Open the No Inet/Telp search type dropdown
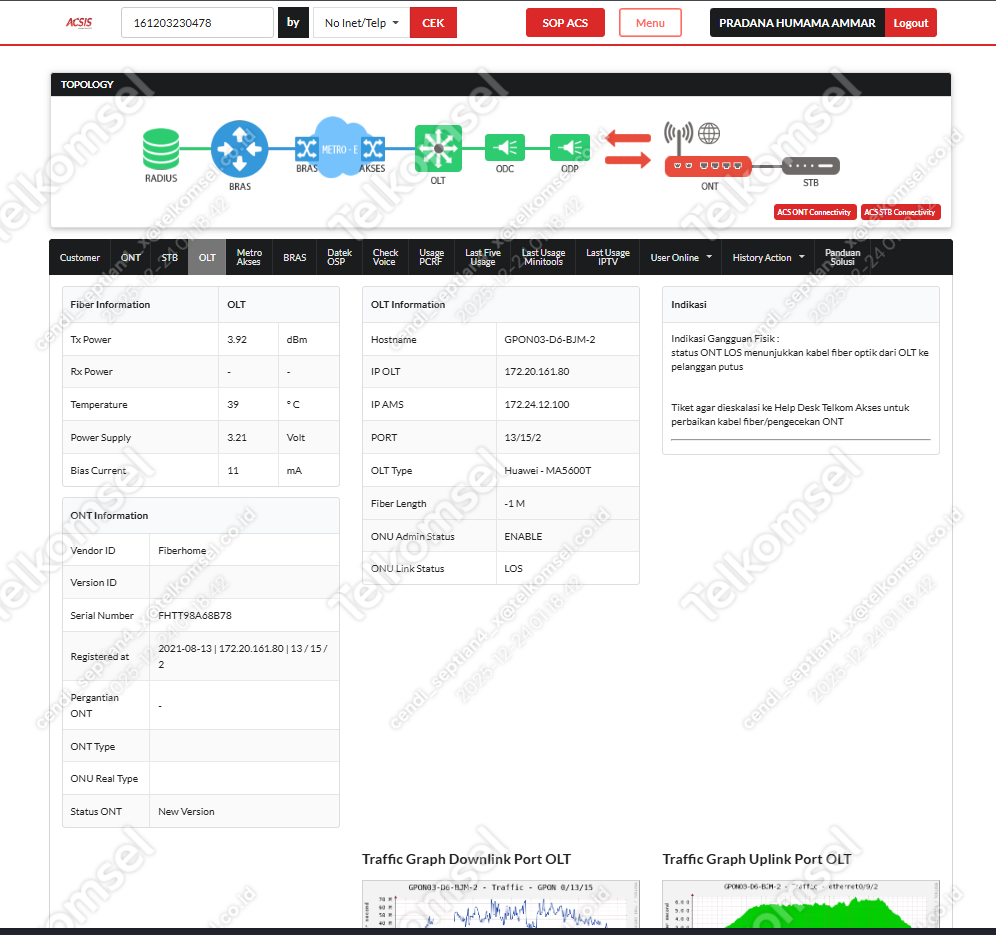This screenshot has height=935, width=996. [361, 23]
